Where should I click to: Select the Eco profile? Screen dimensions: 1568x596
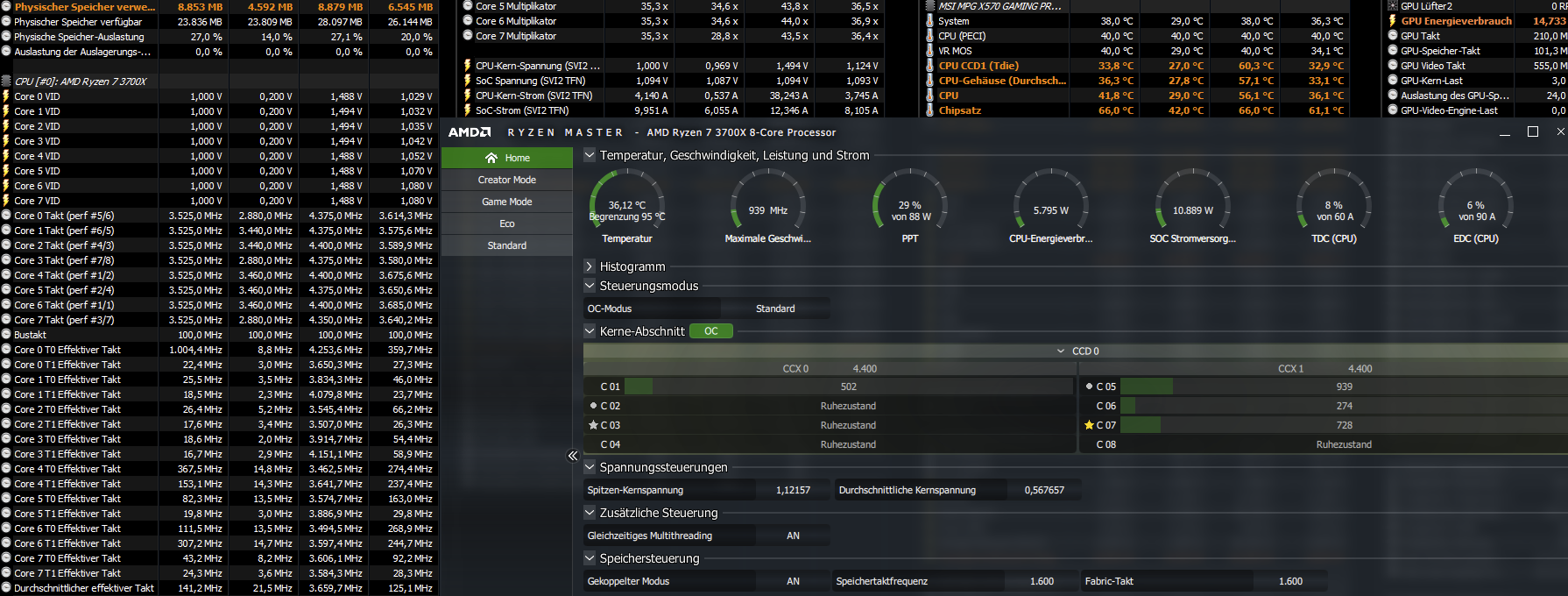pyautogui.click(x=507, y=223)
